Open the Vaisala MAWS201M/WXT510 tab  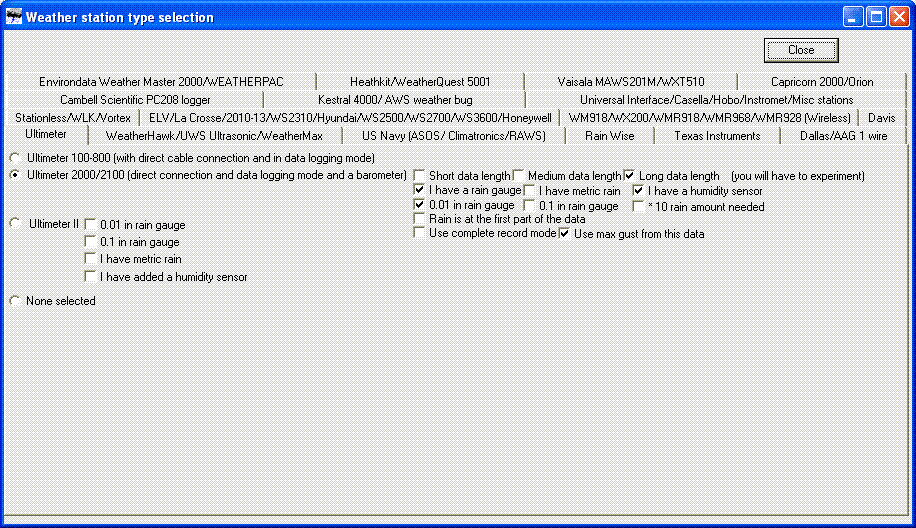(631, 82)
